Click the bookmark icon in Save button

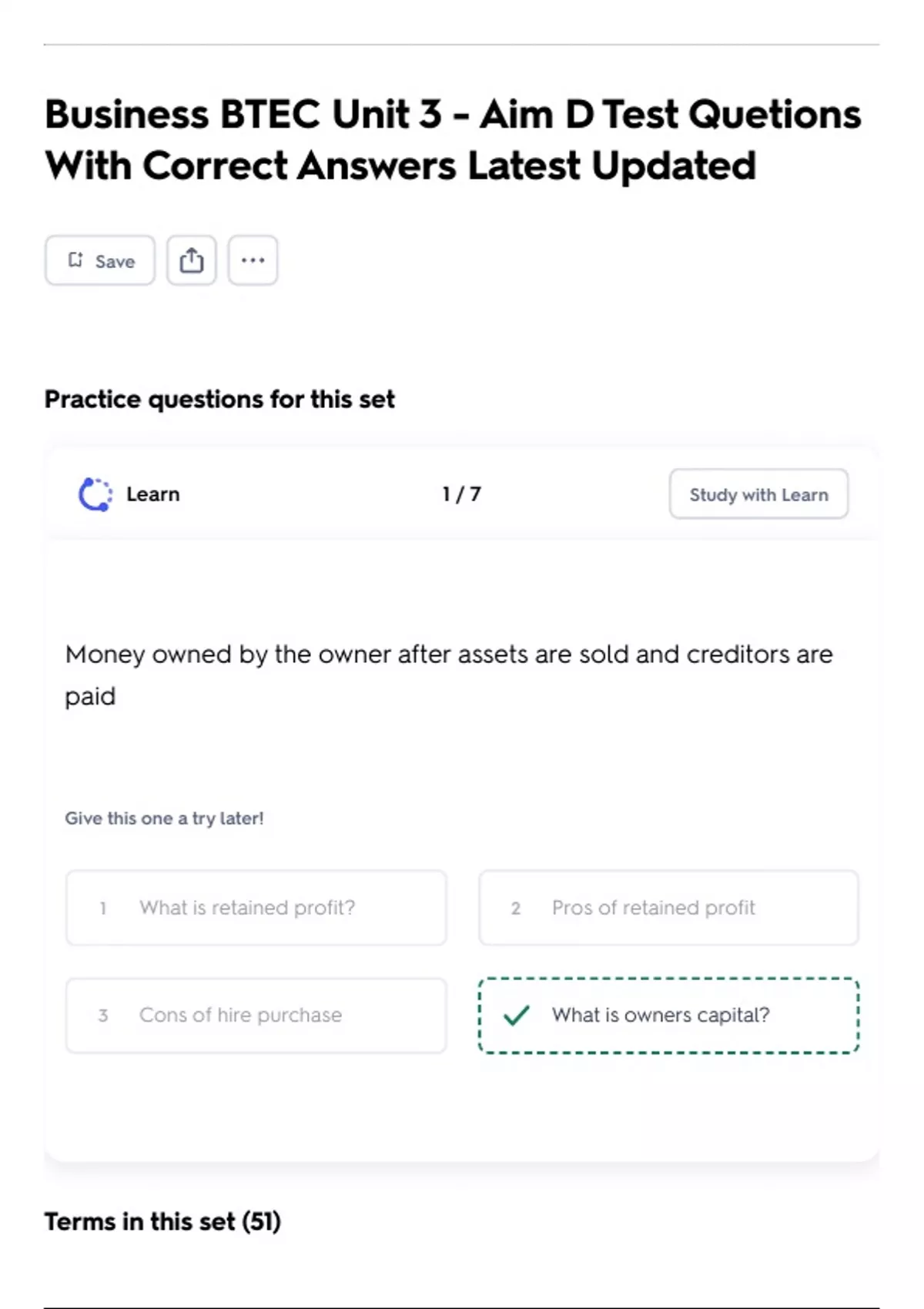(75, 260)
